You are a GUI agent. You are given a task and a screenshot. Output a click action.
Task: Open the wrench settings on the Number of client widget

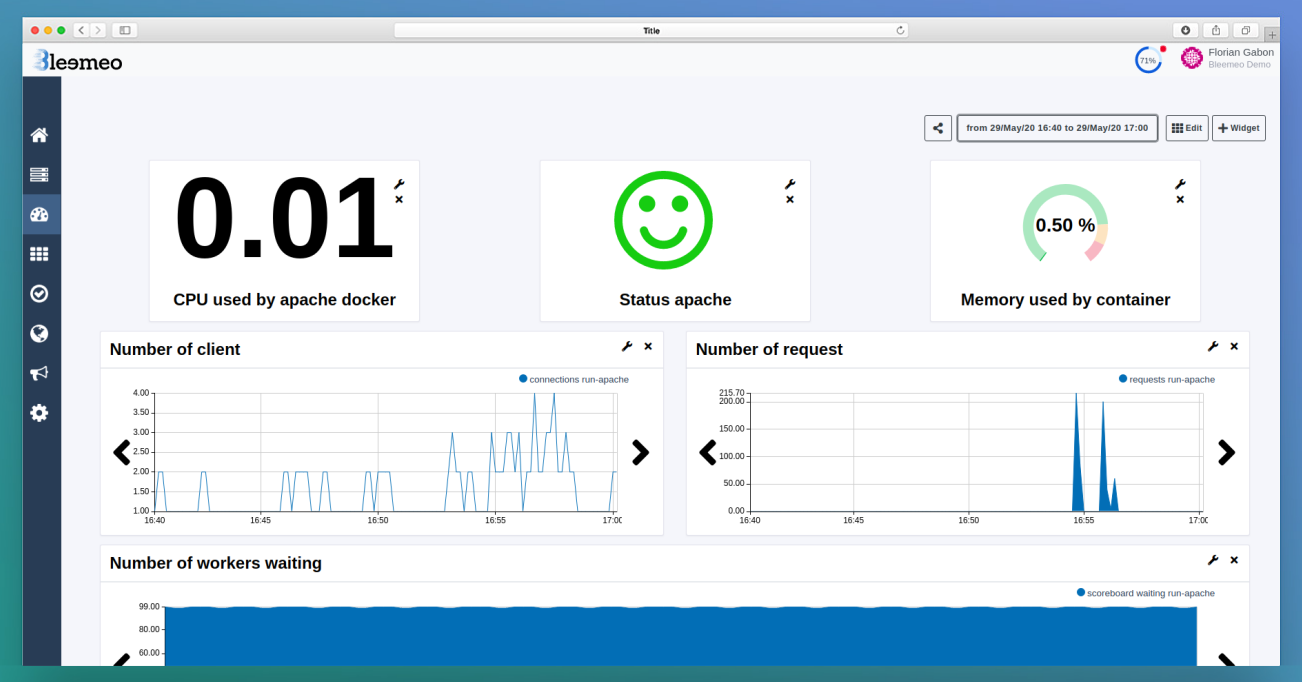tap(627, 346)
